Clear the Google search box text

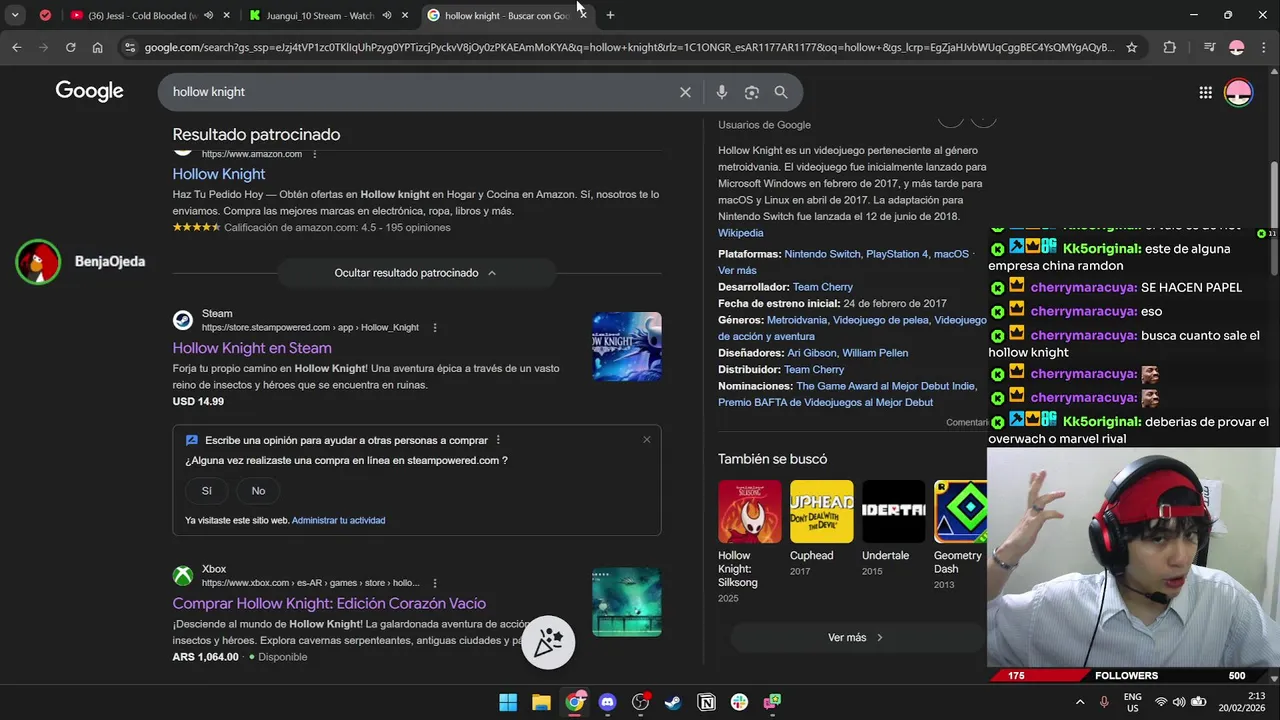(685, 92)
